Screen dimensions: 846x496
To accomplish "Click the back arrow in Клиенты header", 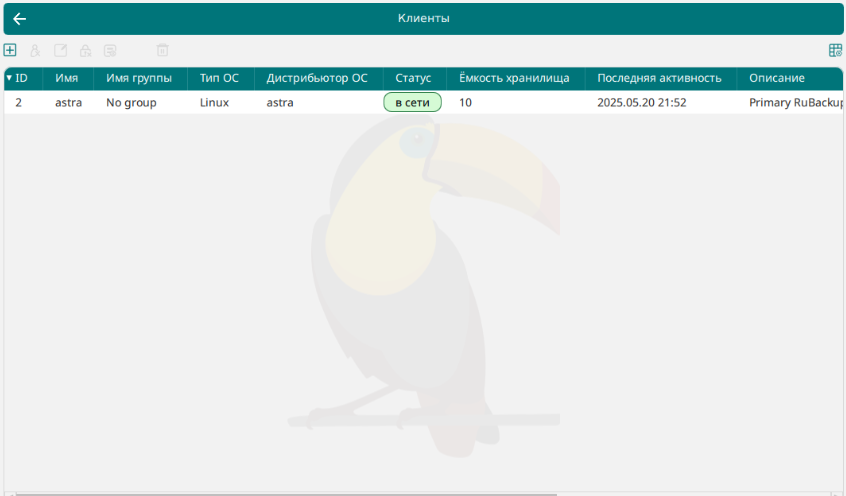I will 19,19.
